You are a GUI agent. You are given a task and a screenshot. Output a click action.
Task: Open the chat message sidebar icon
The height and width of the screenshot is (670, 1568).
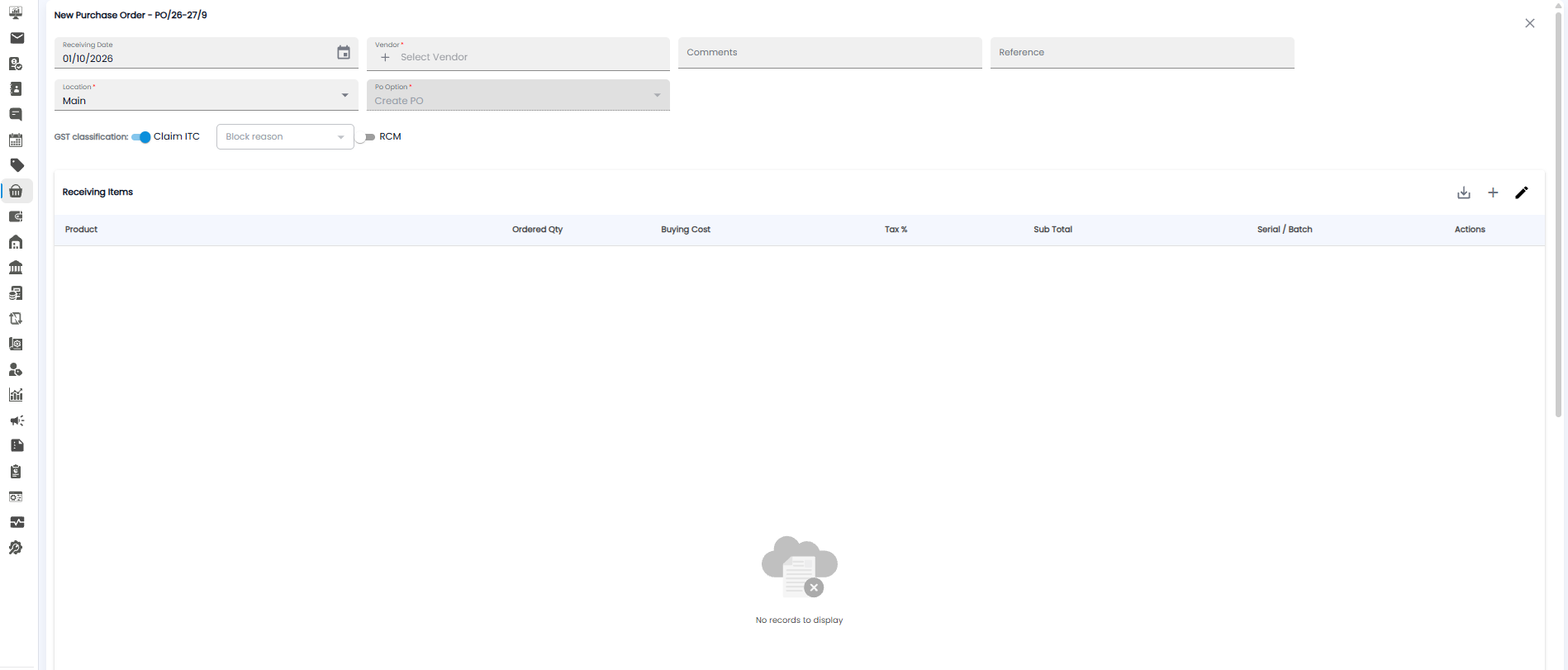tap(16, 114)
